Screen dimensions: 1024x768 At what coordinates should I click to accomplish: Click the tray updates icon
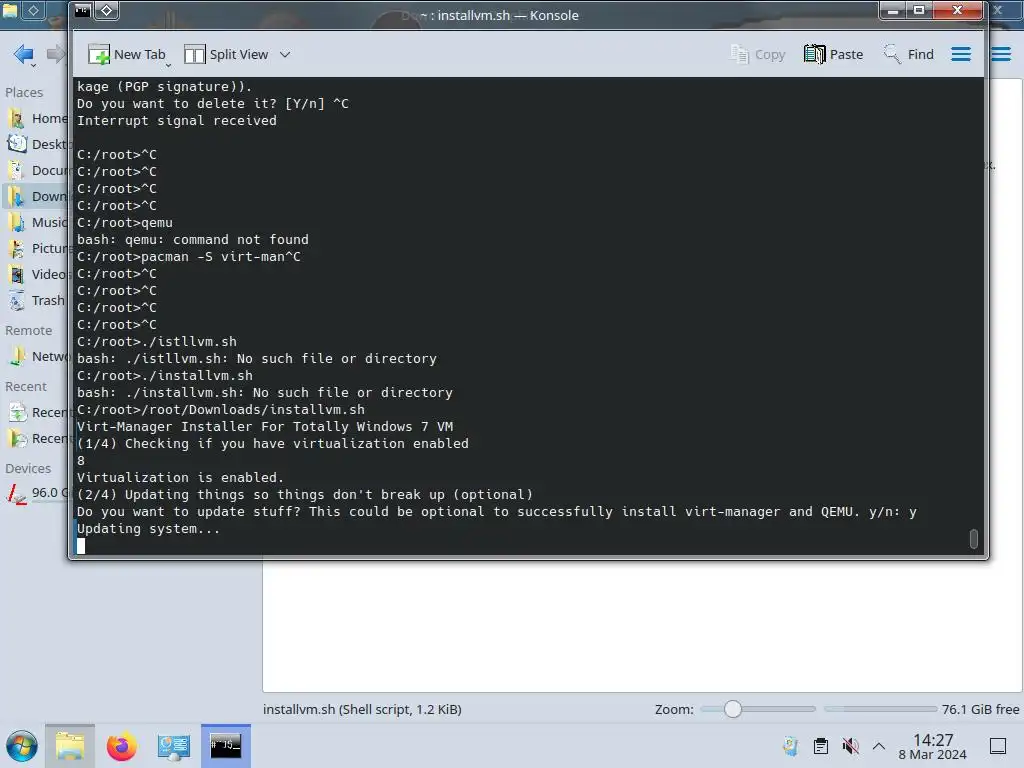[790, 746]
